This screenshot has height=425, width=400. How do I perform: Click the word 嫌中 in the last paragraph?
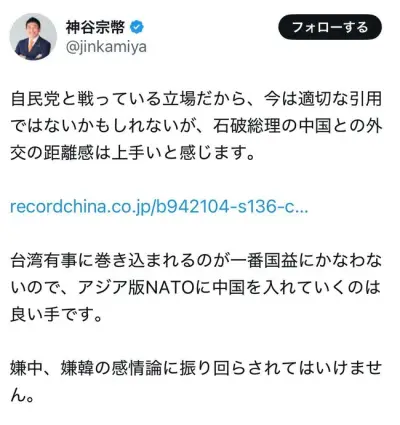point(27,368)
